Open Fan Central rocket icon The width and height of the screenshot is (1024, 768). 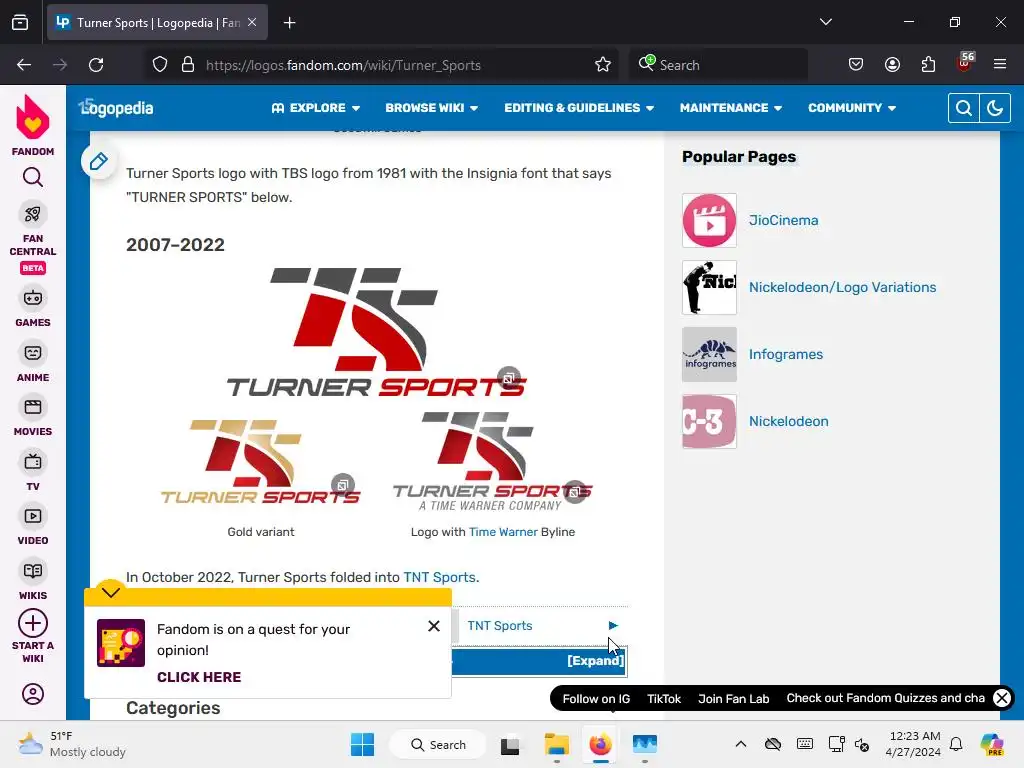coord(33,214)
